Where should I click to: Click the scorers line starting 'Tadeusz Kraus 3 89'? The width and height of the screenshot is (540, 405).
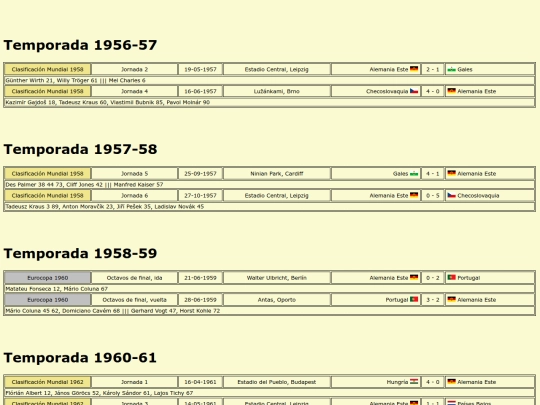pyautogui.click(x=270, y=207)
